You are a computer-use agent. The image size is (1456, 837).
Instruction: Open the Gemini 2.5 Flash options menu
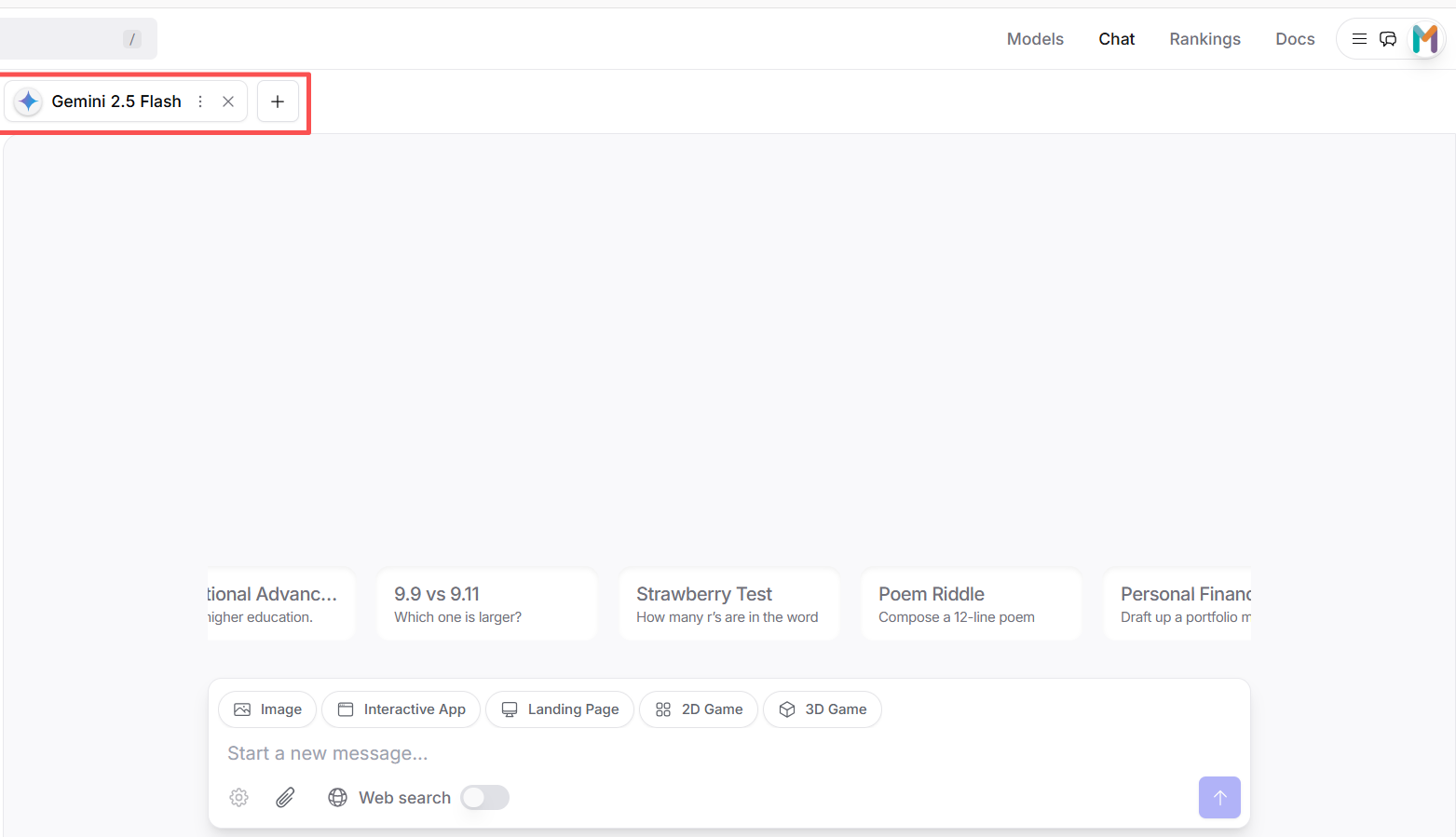(200, 101)
